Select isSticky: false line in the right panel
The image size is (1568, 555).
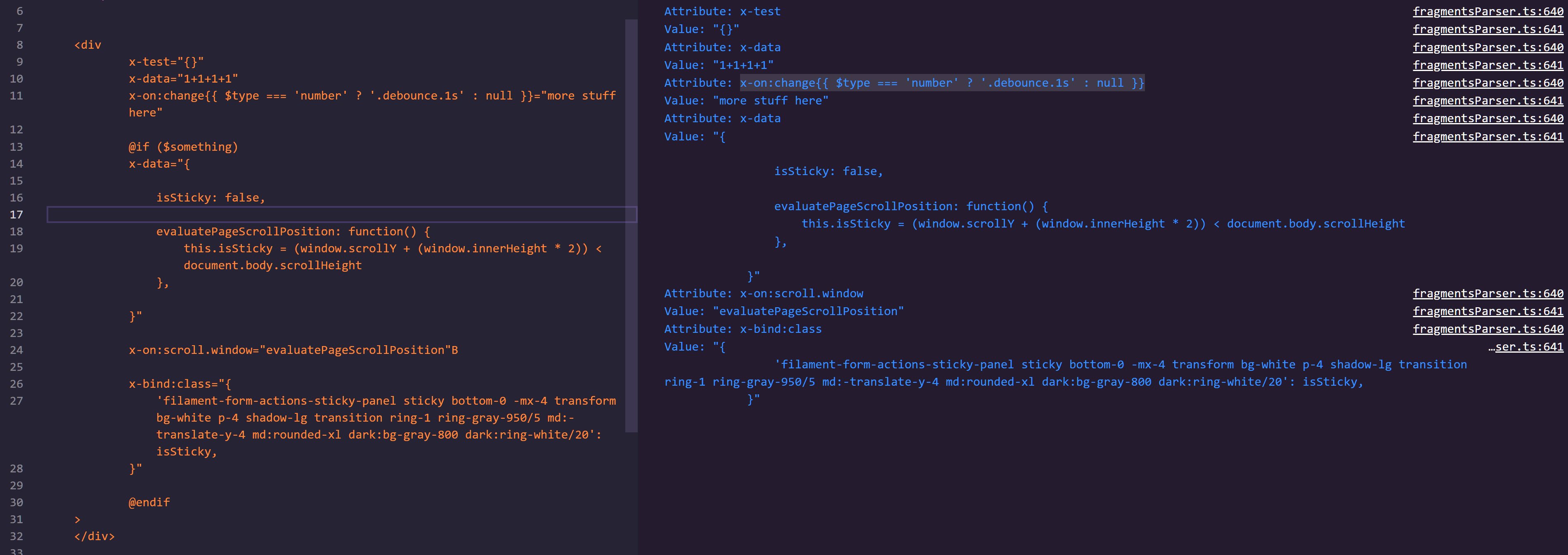(x=828, y=171)
